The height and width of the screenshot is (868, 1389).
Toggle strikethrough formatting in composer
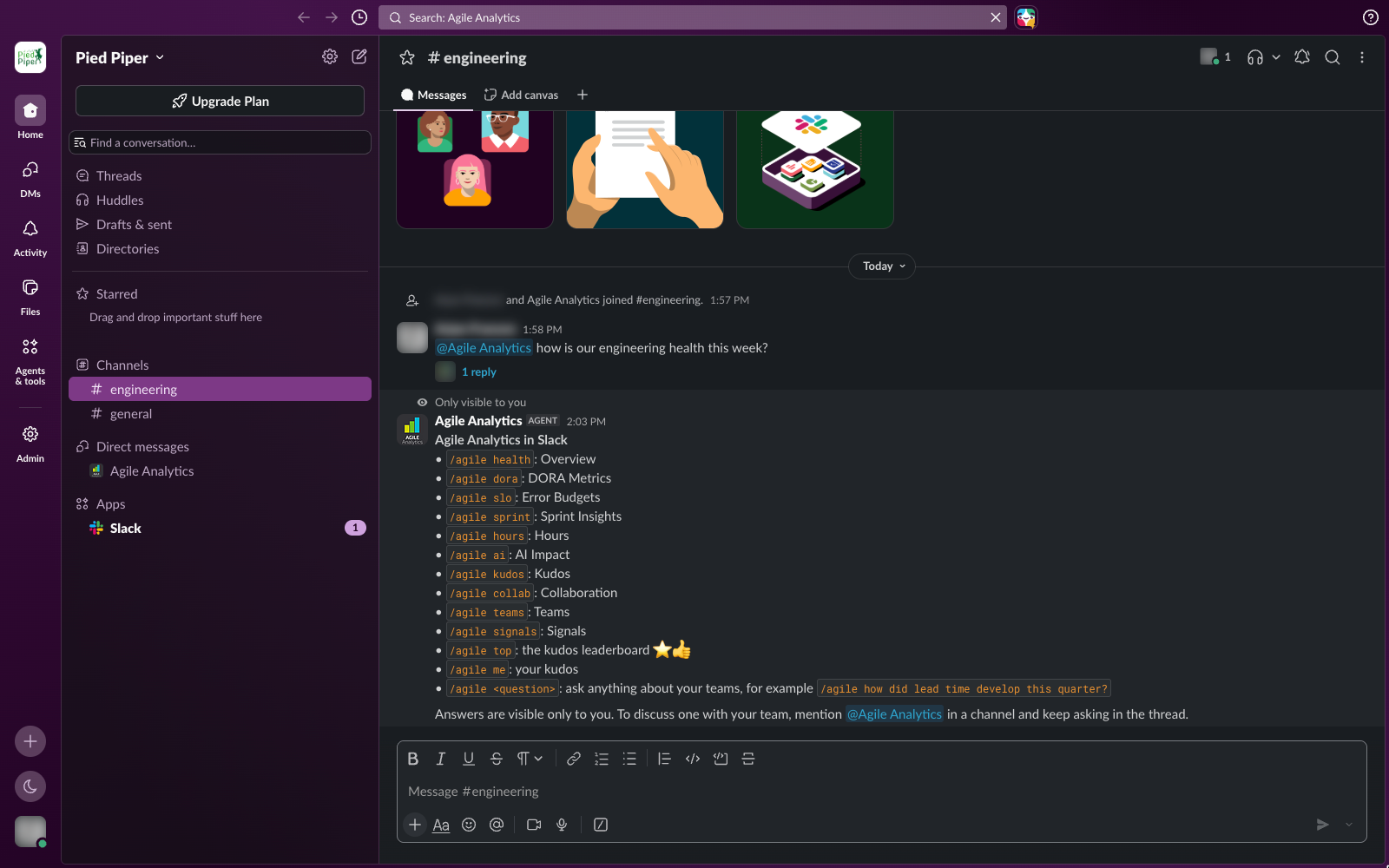tap(497, 759)
